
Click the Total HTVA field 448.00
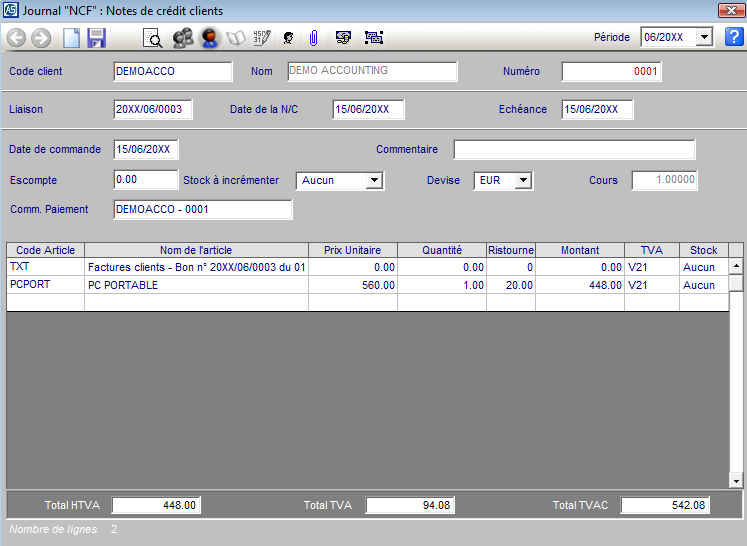point(156,505)
